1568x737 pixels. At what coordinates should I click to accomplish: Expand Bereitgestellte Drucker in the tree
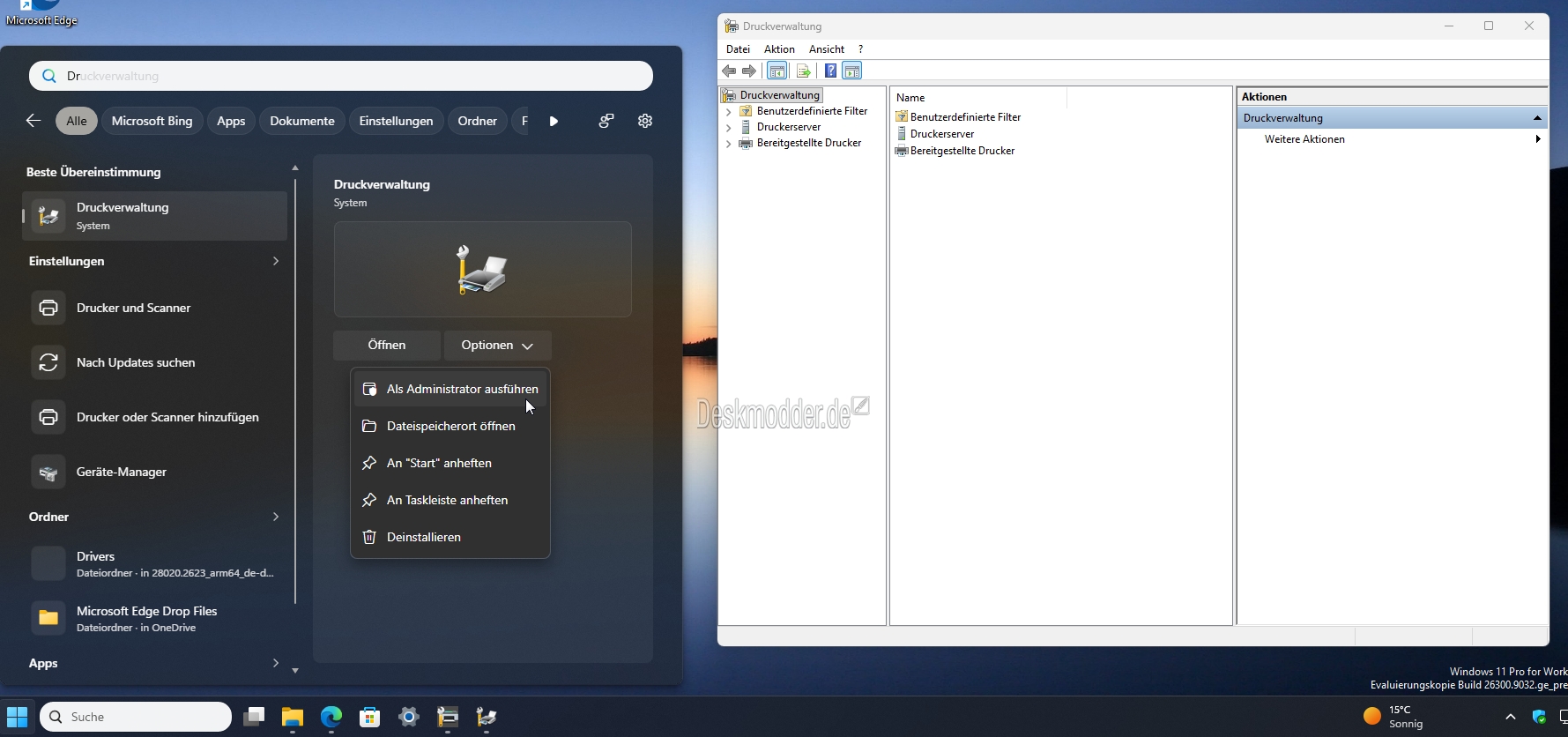point(729,144)
